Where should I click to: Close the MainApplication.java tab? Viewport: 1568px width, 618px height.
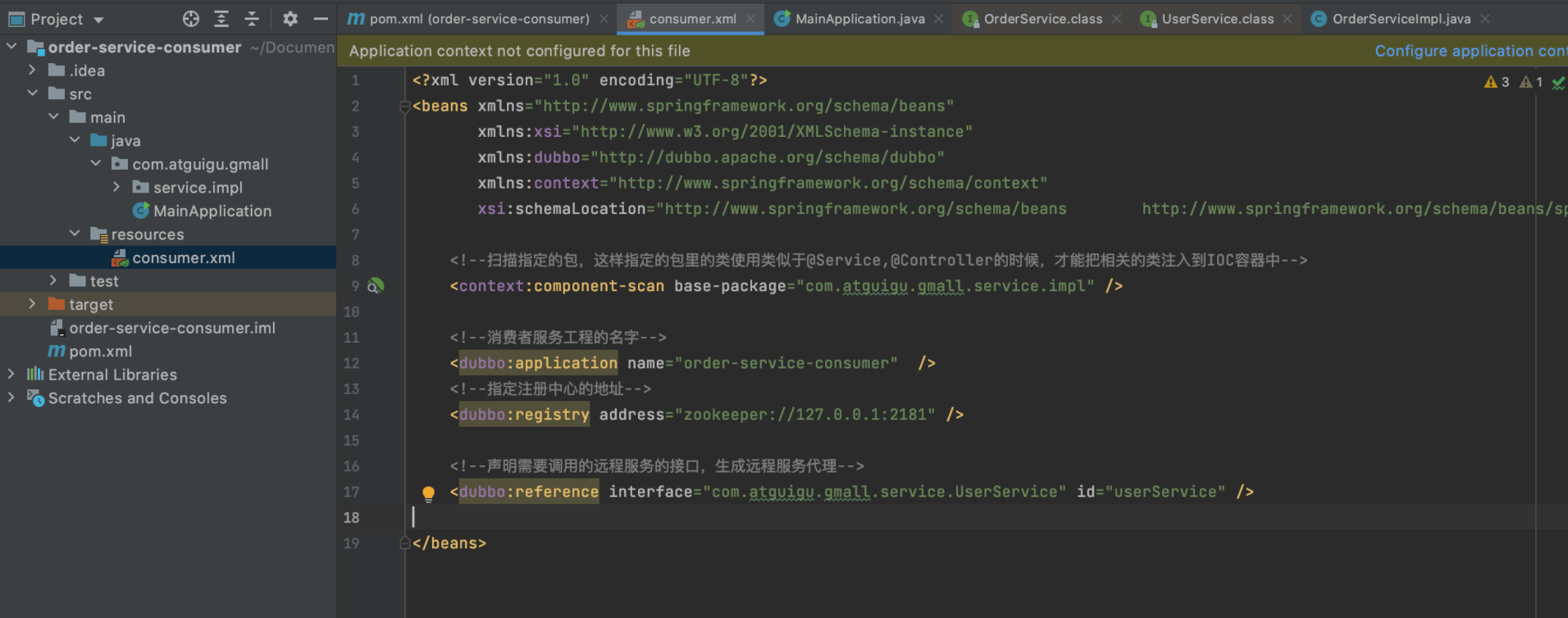point(939,19)
